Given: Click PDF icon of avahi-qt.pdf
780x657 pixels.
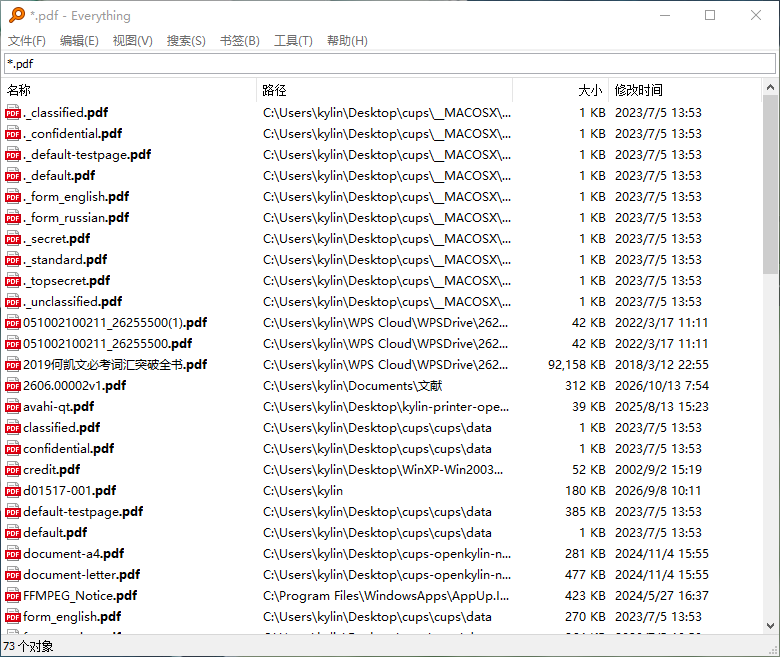Looking at the screenshot, I should coord(13,407).
